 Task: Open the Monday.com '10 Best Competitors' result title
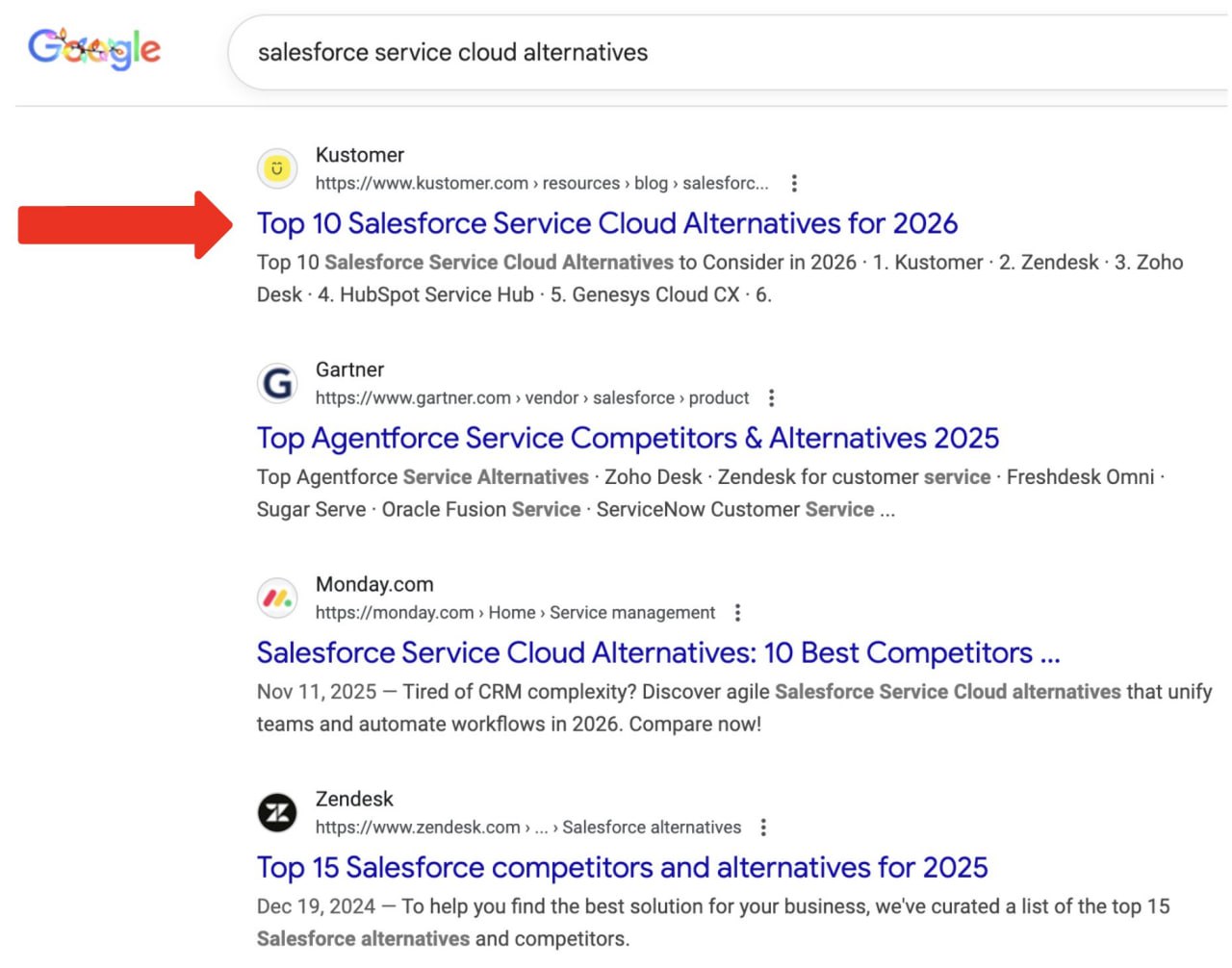657,652
